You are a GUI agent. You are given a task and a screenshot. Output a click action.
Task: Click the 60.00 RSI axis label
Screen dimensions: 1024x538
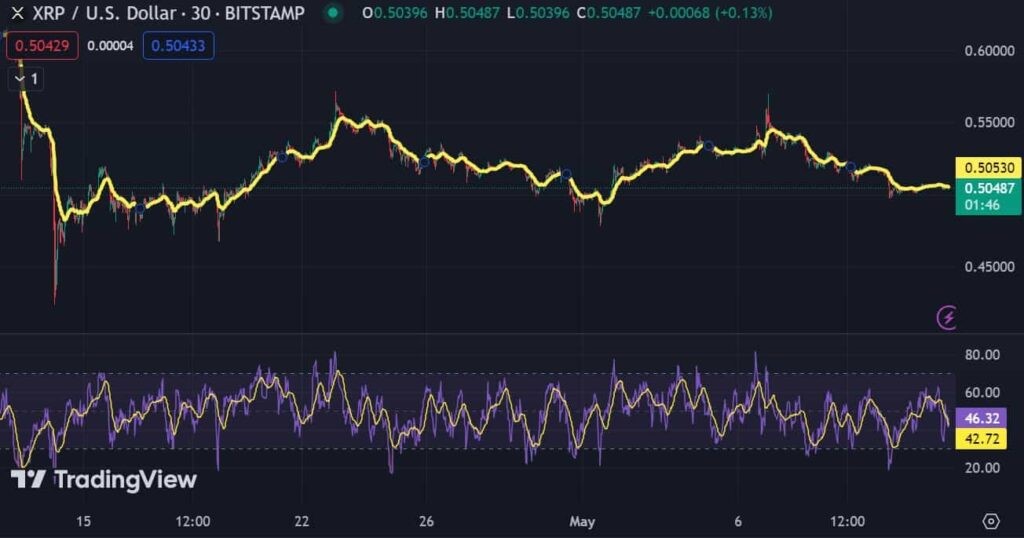click(982, 392)
